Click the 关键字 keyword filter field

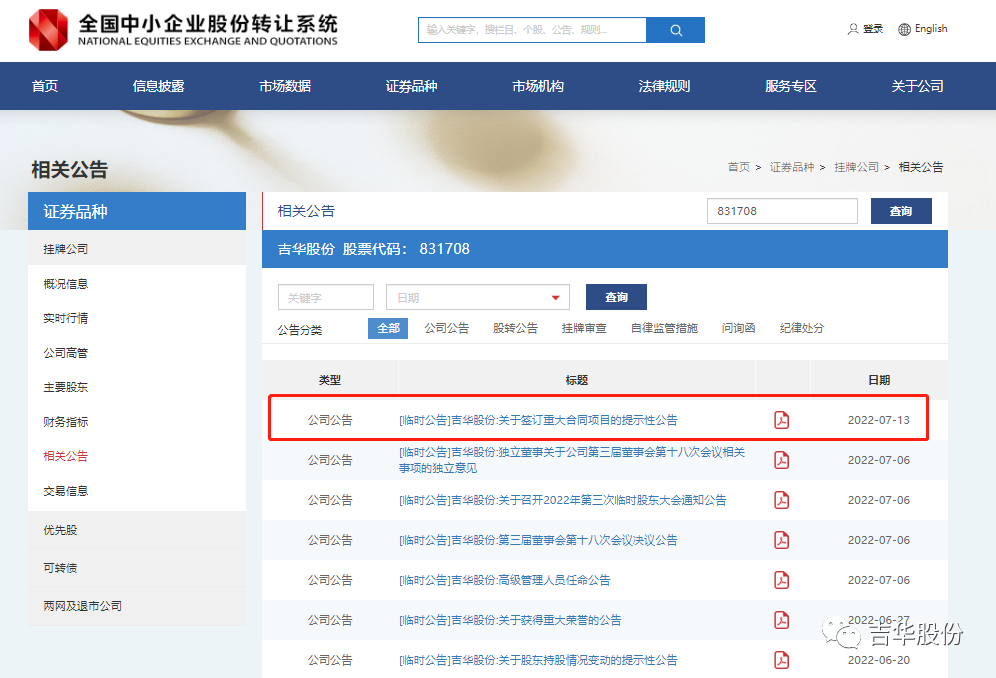pos(326,297)
